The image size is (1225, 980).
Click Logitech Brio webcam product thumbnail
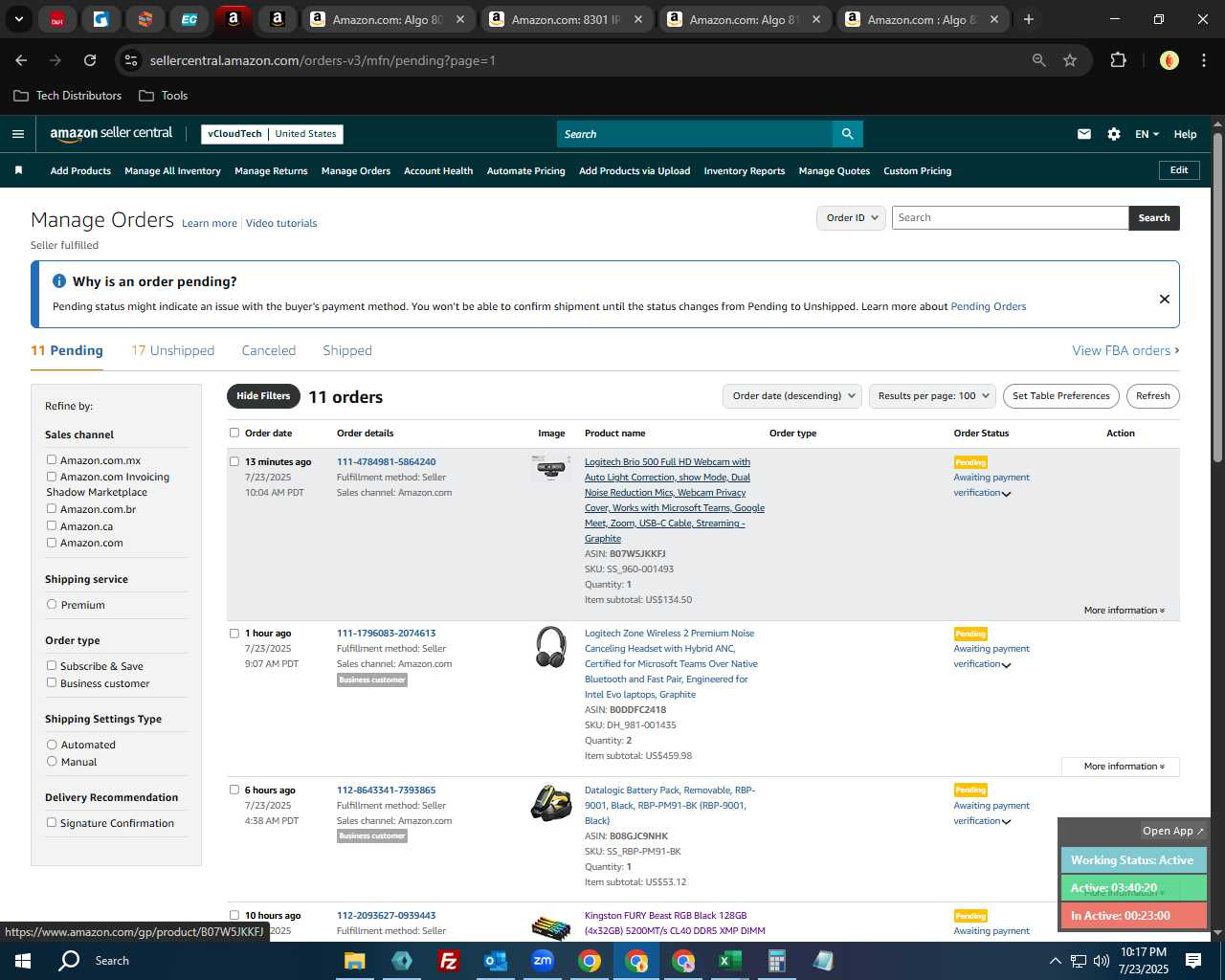click(550, 469)
